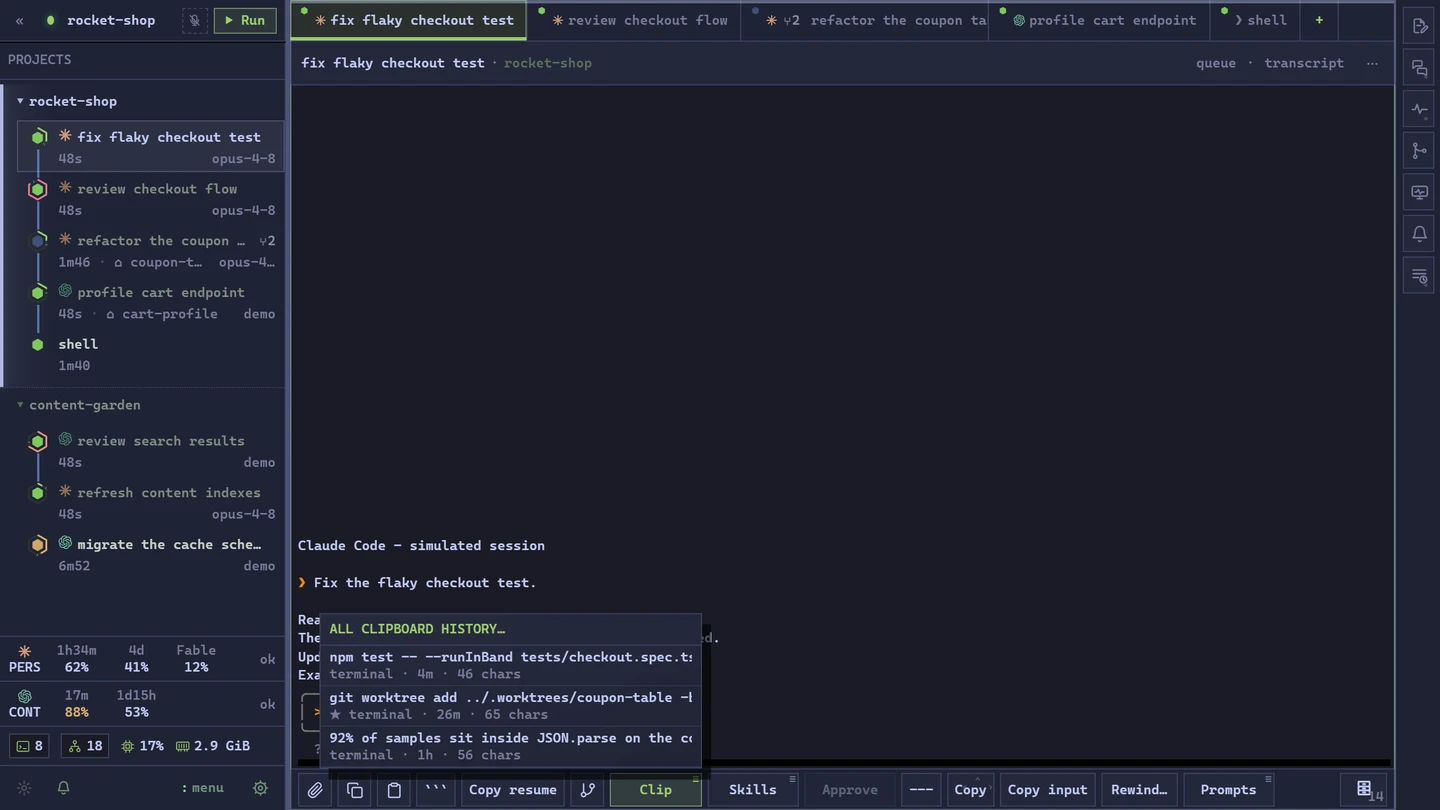
Task: Open the settings gear in the sidebar footer
Action: click(x=260, y=788)
